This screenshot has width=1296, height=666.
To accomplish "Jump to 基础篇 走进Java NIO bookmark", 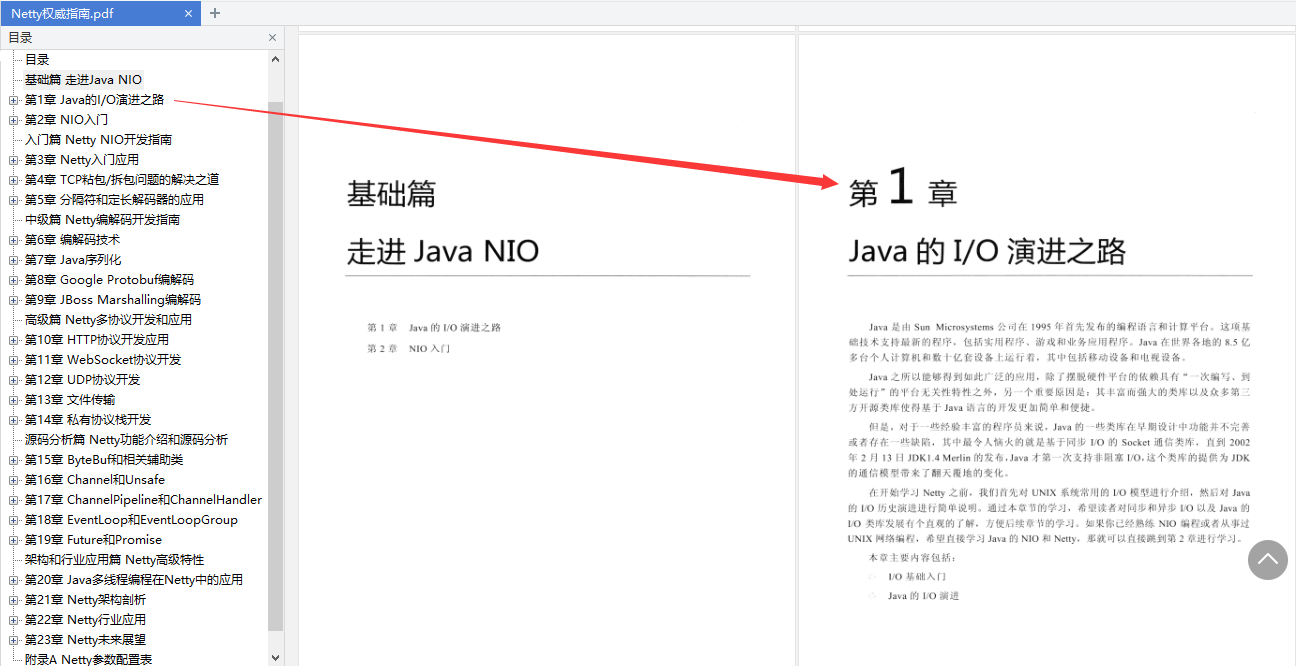I will (x=83, y=80).
